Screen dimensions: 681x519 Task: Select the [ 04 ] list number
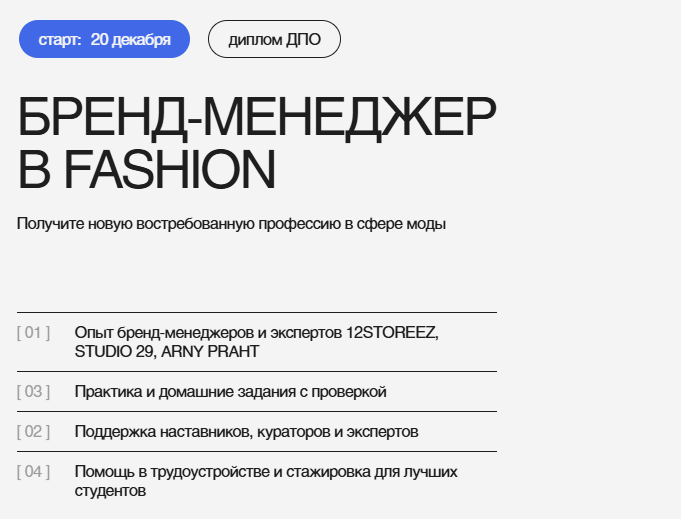point(34,471)
